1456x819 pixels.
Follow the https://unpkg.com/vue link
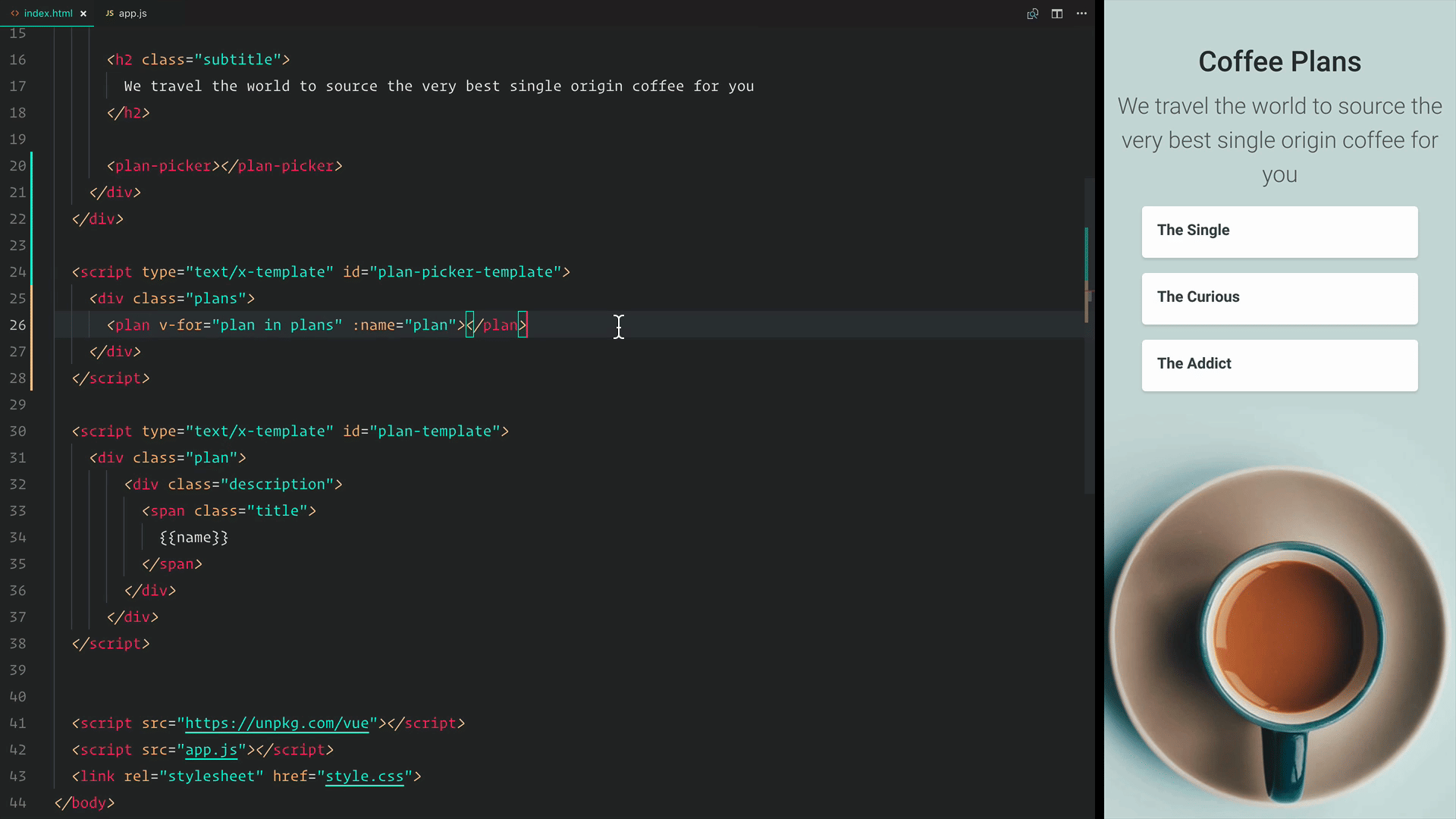click(277, 723)
